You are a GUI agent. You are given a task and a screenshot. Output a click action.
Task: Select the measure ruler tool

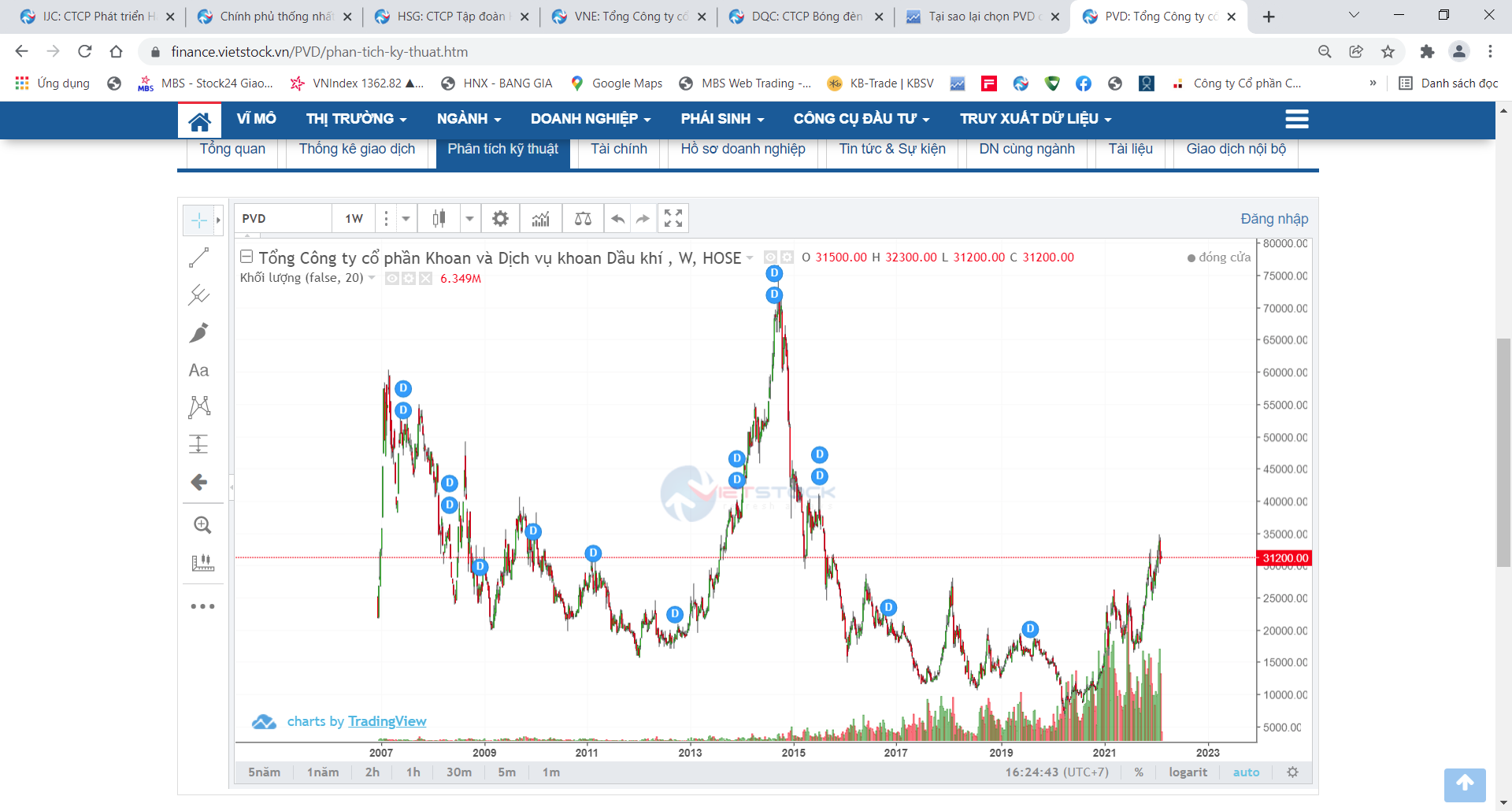pyautogui.click(x=202, y=562)
